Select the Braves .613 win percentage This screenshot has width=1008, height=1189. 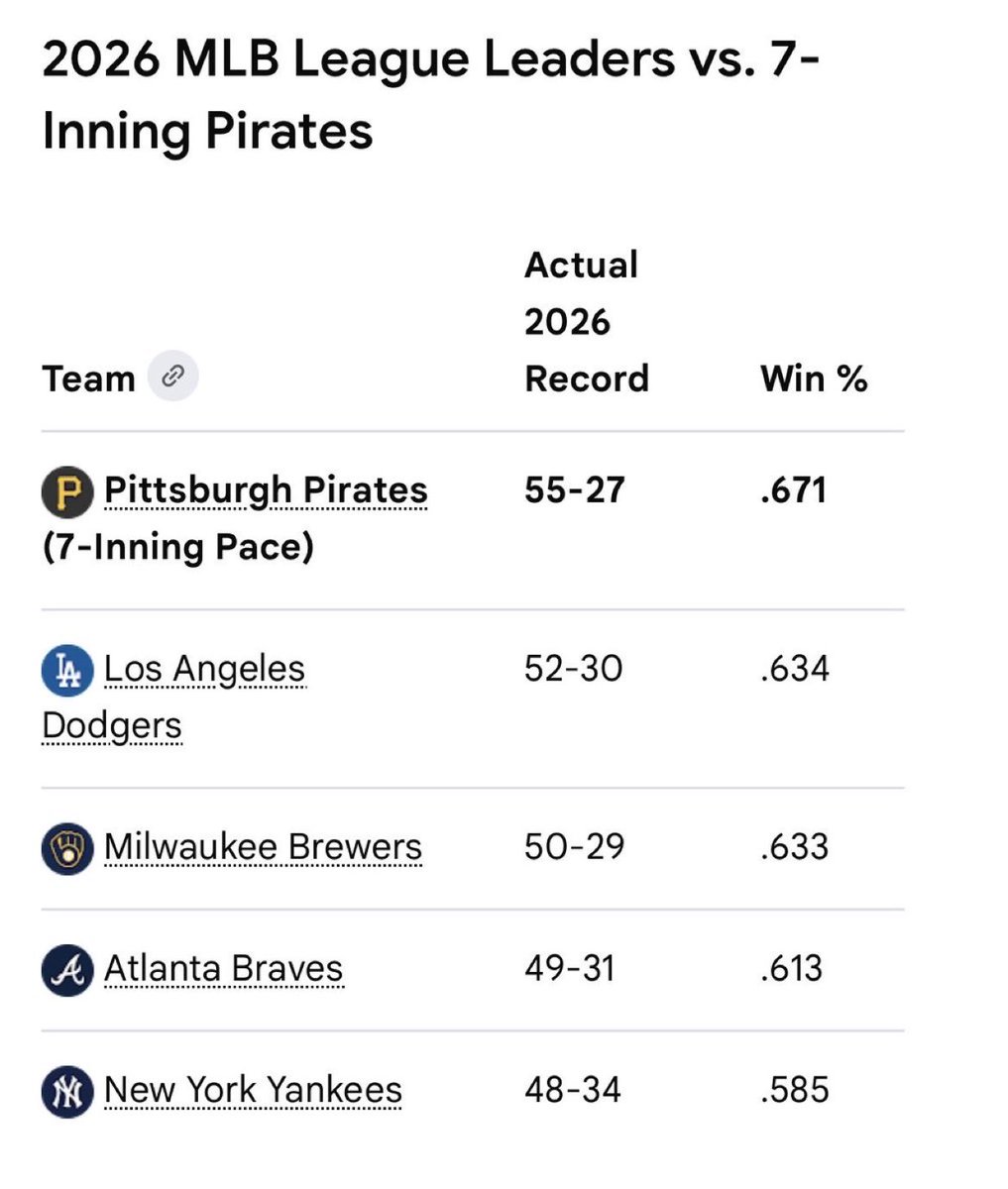pyautogui.click(x=791, y=968)
